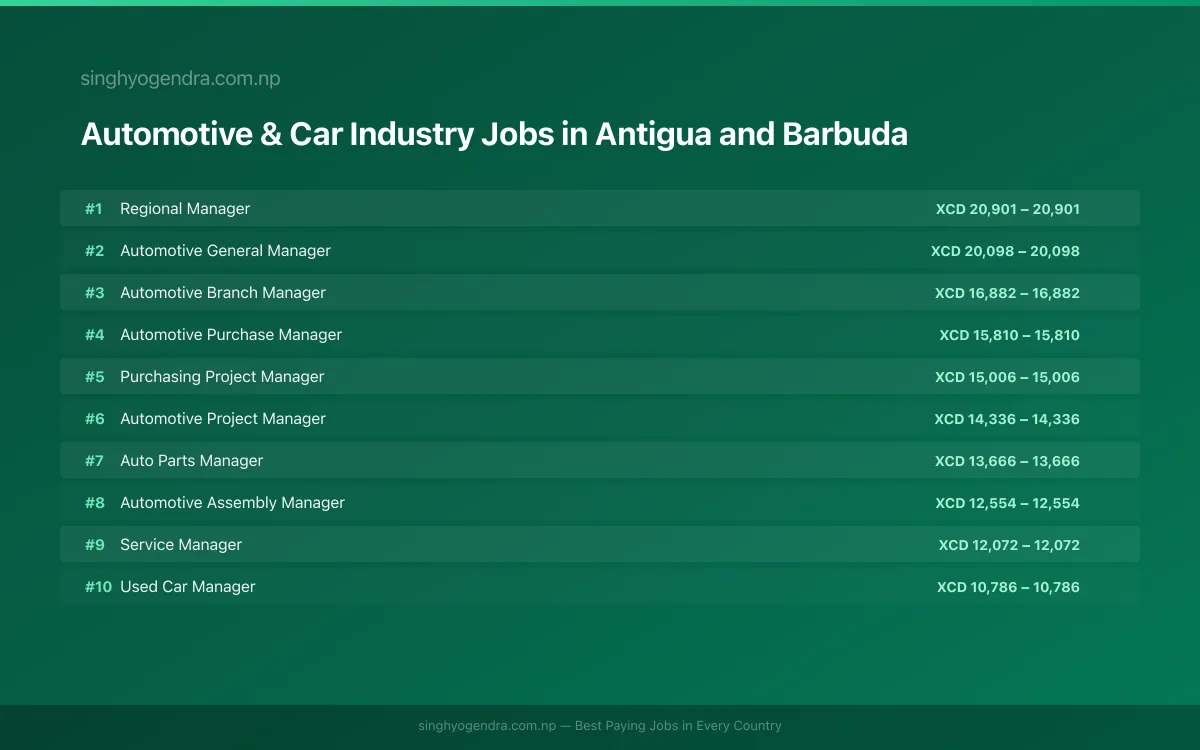
Task: Click Automotive Purchase Manager job title
Action: coord(231,335)
